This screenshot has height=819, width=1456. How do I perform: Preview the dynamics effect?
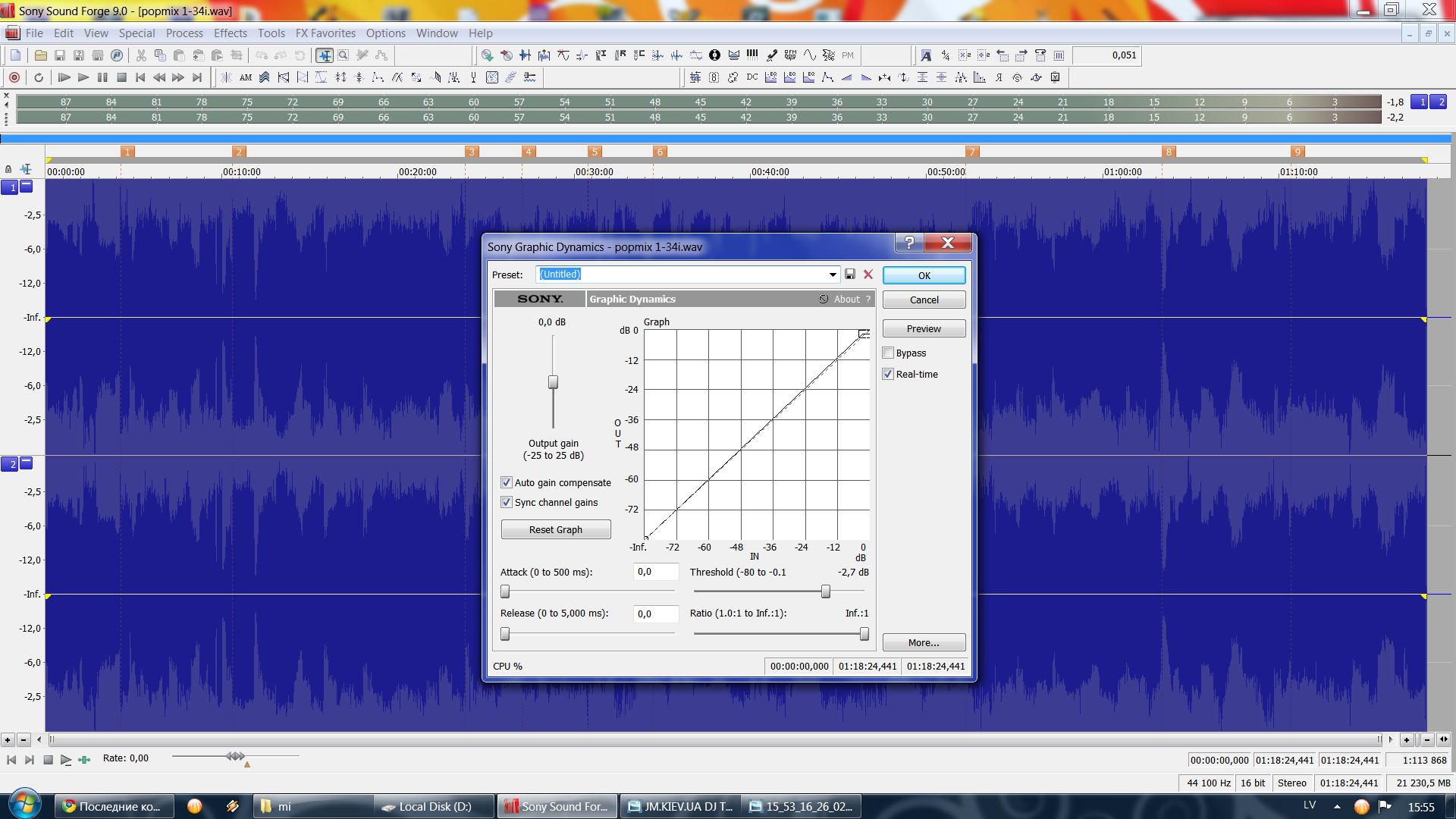(924, 329)
